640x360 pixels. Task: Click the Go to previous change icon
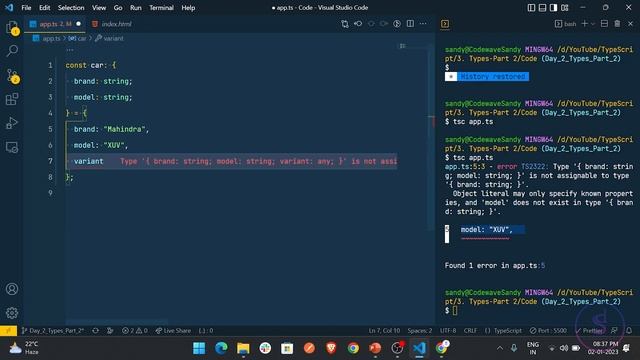358,24
